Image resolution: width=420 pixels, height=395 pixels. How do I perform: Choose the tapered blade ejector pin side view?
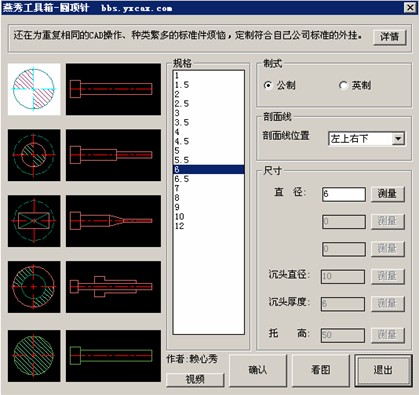113,221
